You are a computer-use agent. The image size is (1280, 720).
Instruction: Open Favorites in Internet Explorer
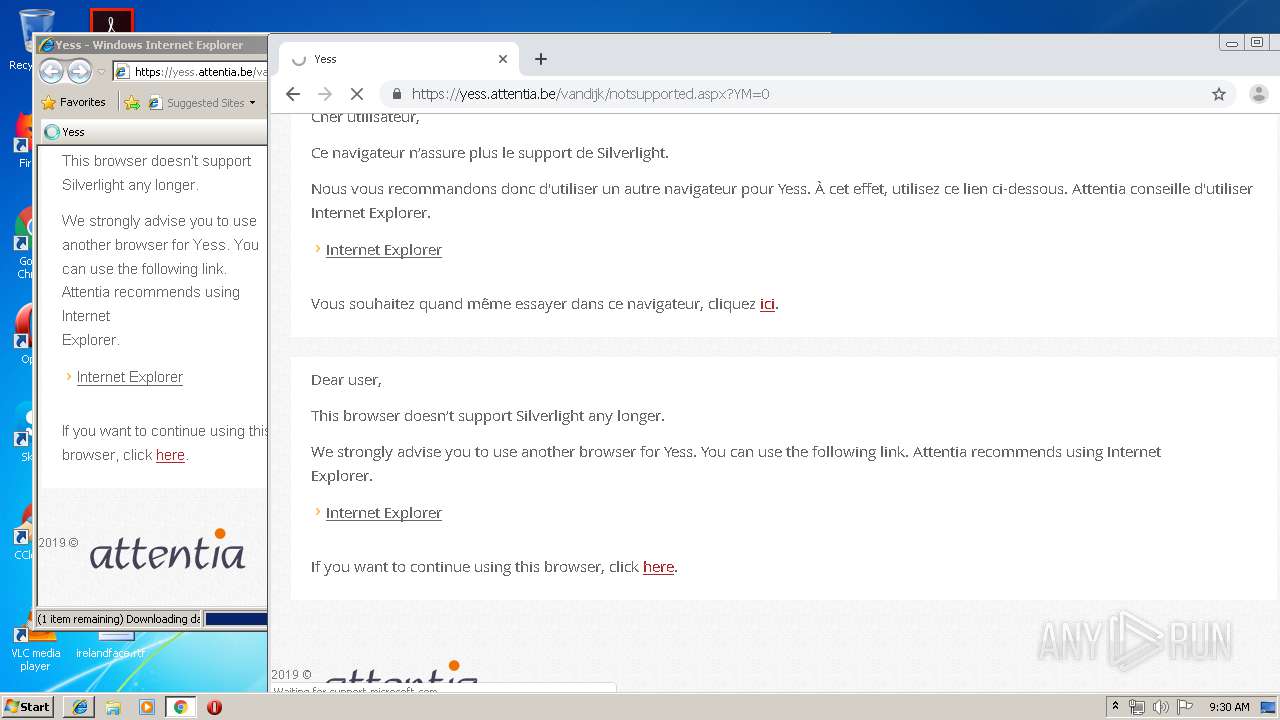[73, 102]
